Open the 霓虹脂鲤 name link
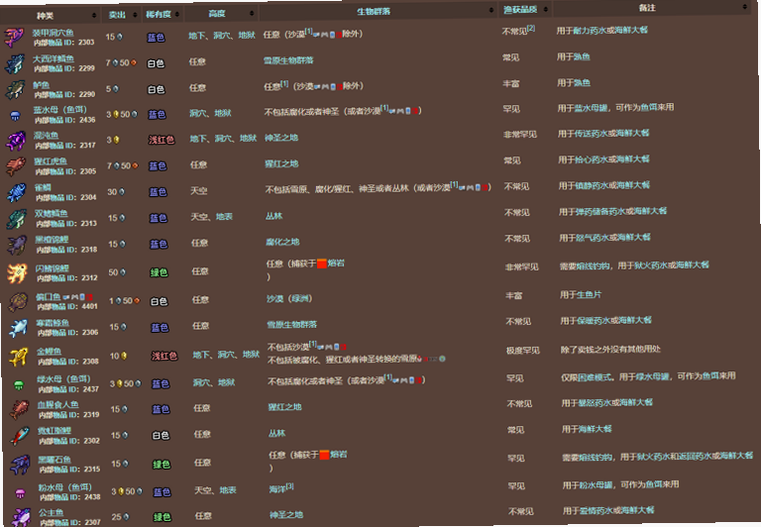Screen dimensions: 761x527 [54, 431]
